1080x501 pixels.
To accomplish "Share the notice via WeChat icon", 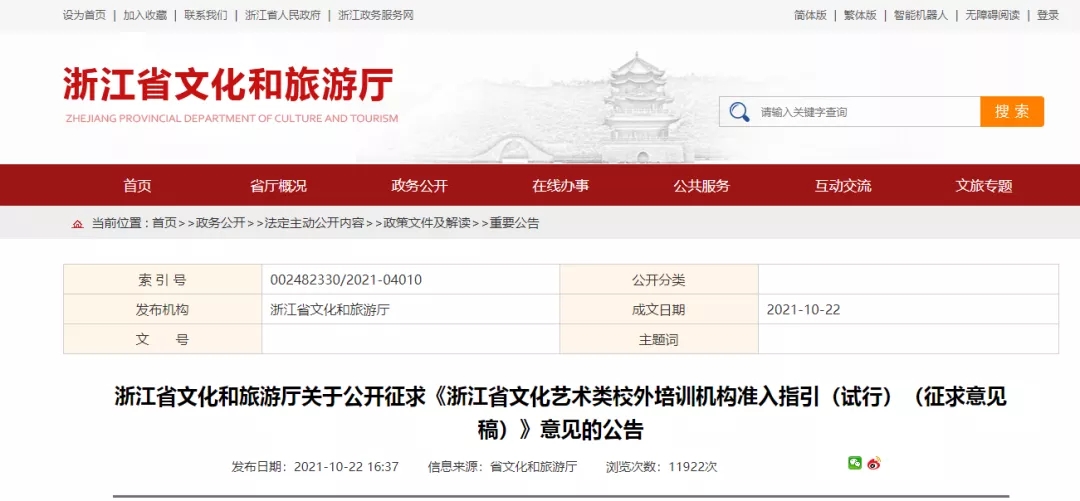I will [855, 463].
